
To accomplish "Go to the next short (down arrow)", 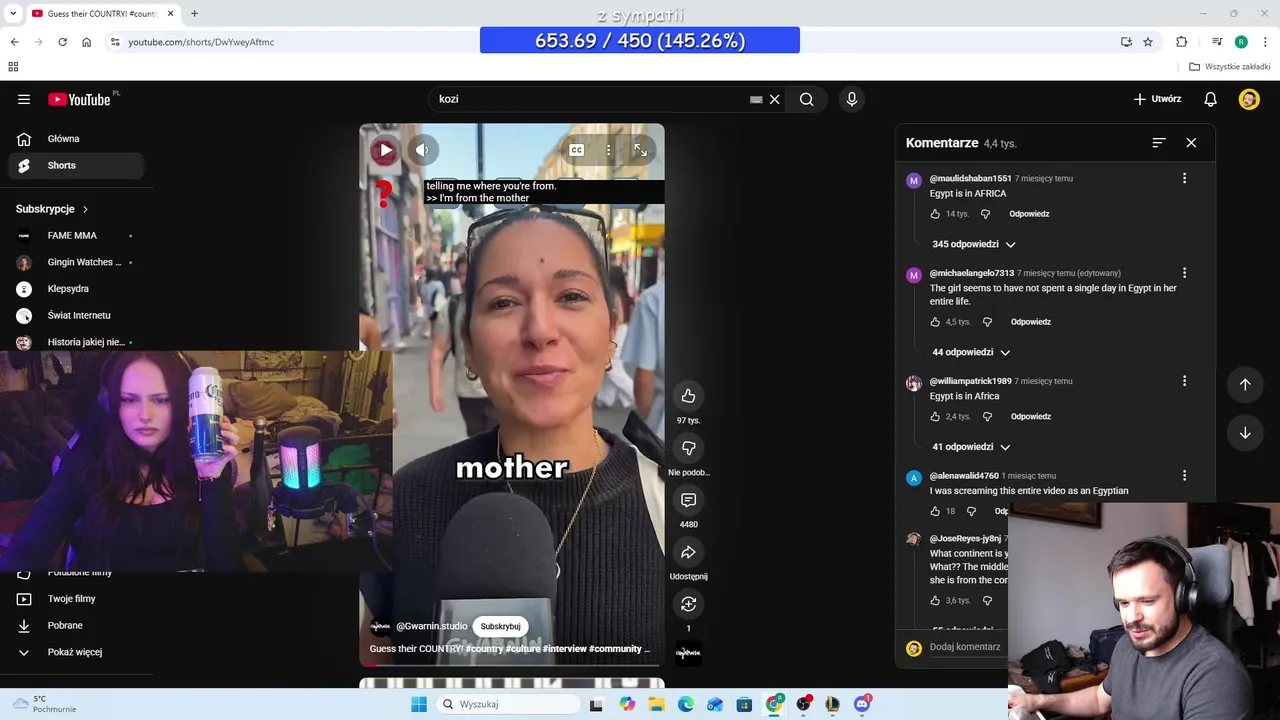I will (1245, 433).
